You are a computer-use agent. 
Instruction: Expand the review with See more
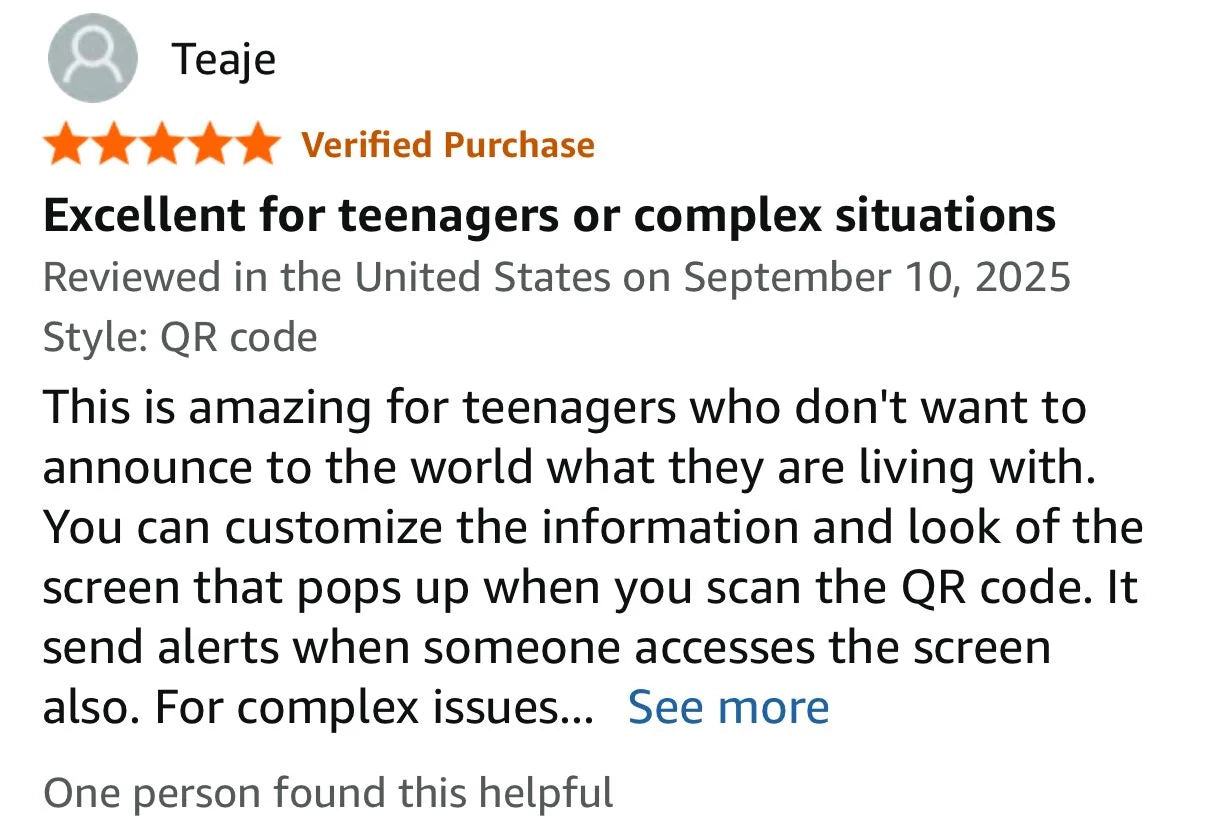pos(728,708)
